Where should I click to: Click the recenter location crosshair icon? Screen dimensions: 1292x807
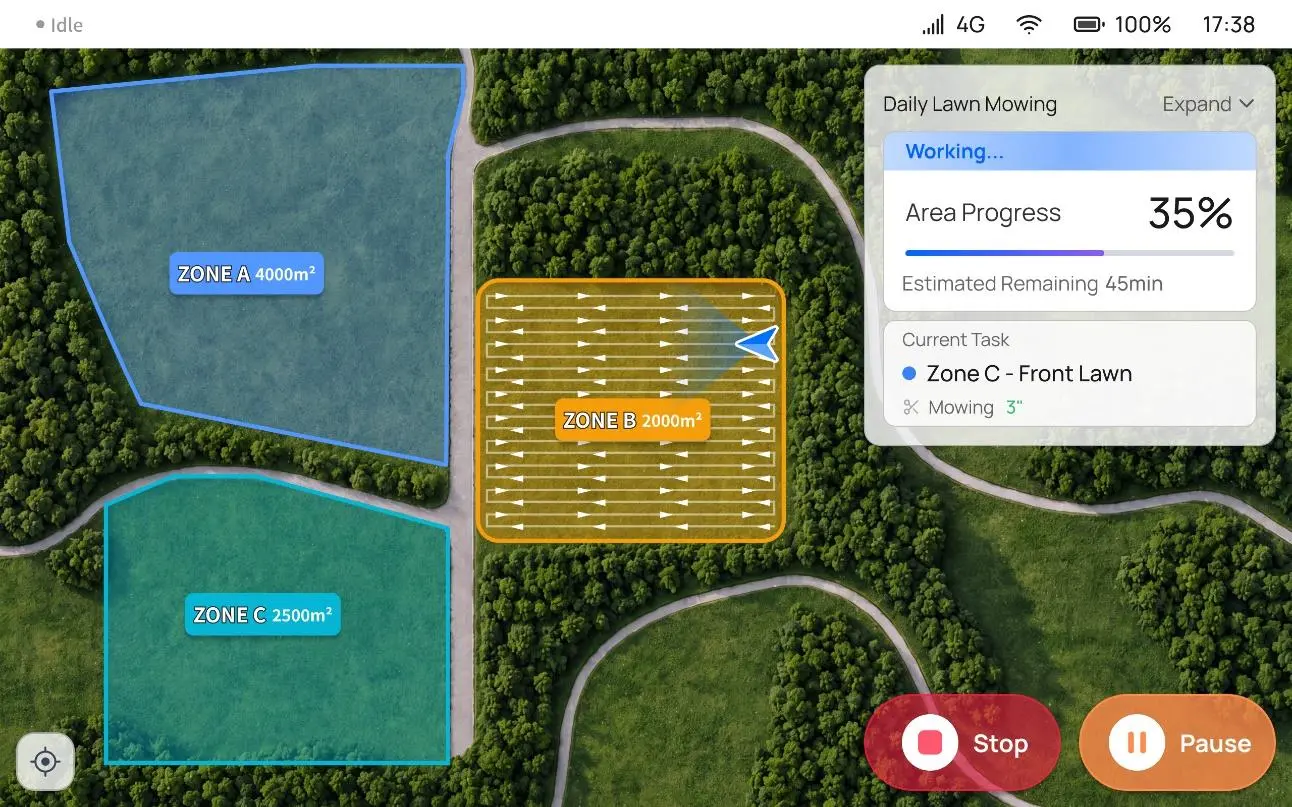point(45,762)
